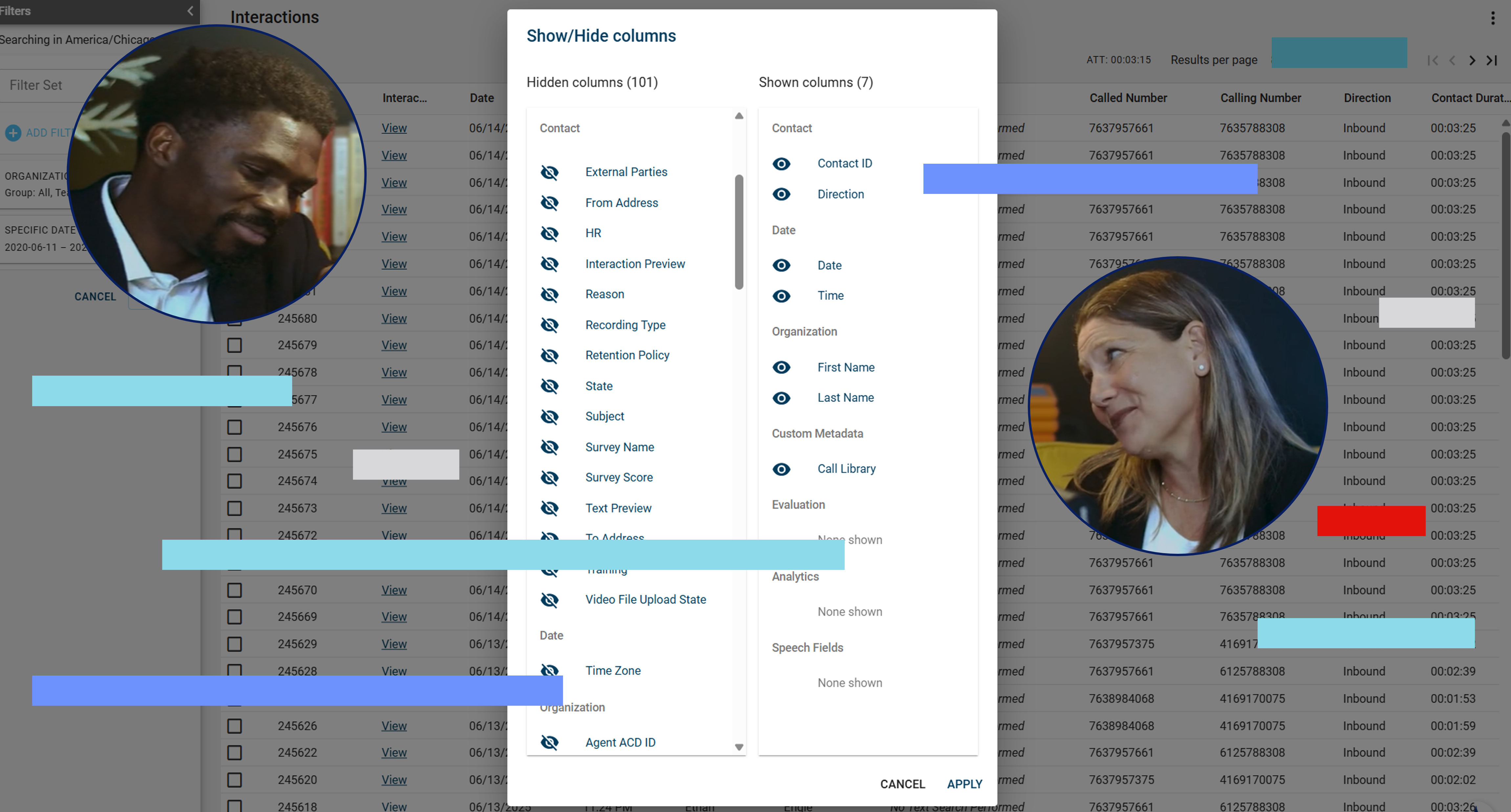Go to next results page arrow
Viewport: 1511px width, 812px height.
pyautogui.click(x=1472, y=60)
